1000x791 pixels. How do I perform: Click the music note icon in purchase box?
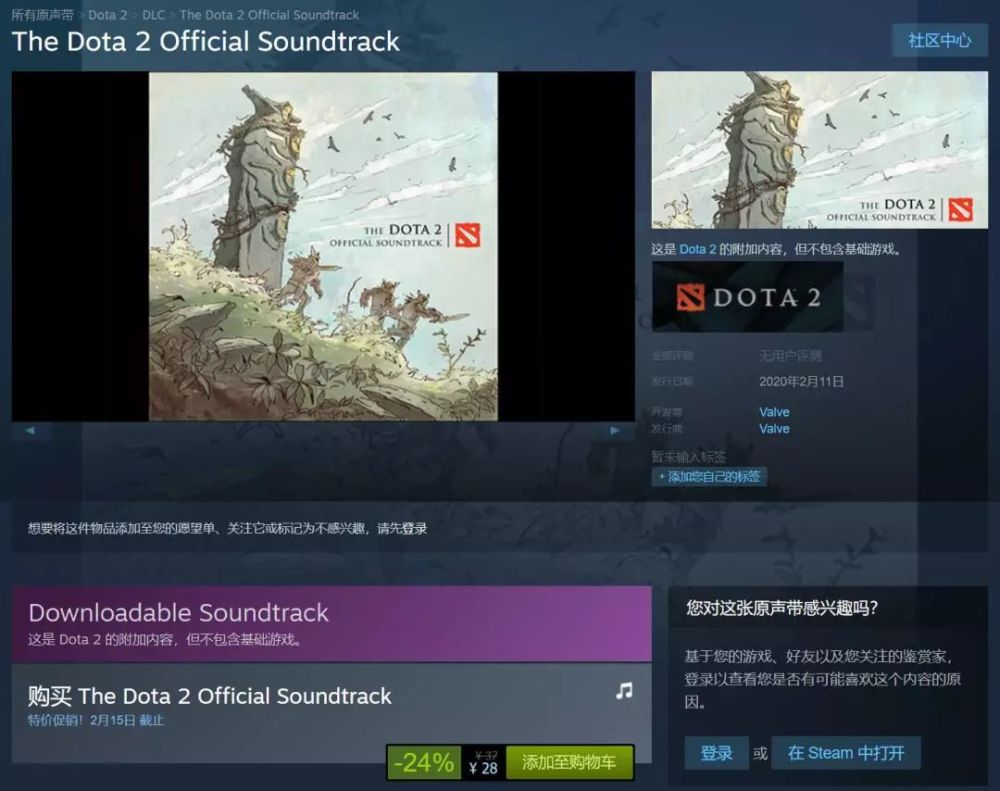coord(624,691)
